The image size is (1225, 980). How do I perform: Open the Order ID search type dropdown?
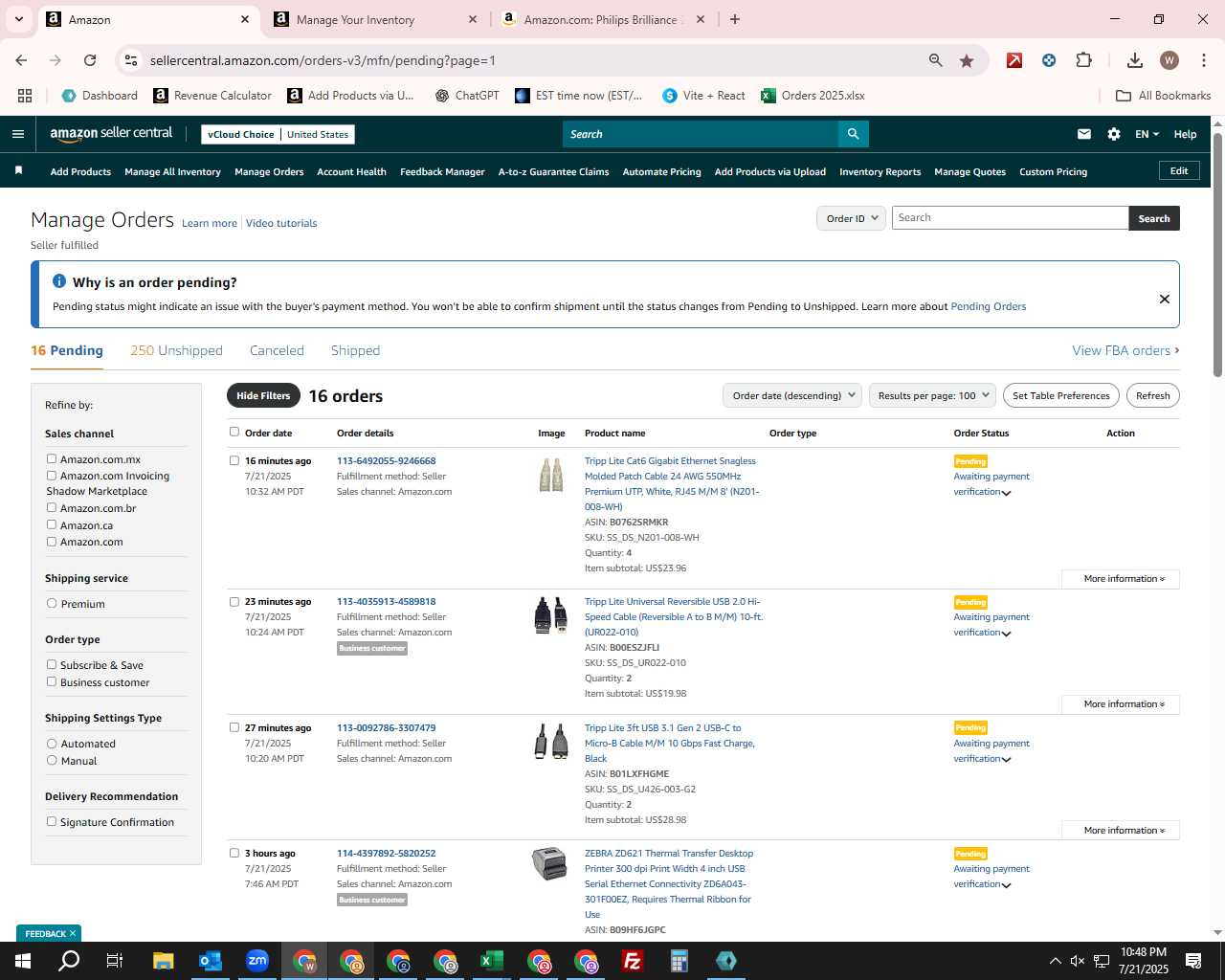(851, 218)
